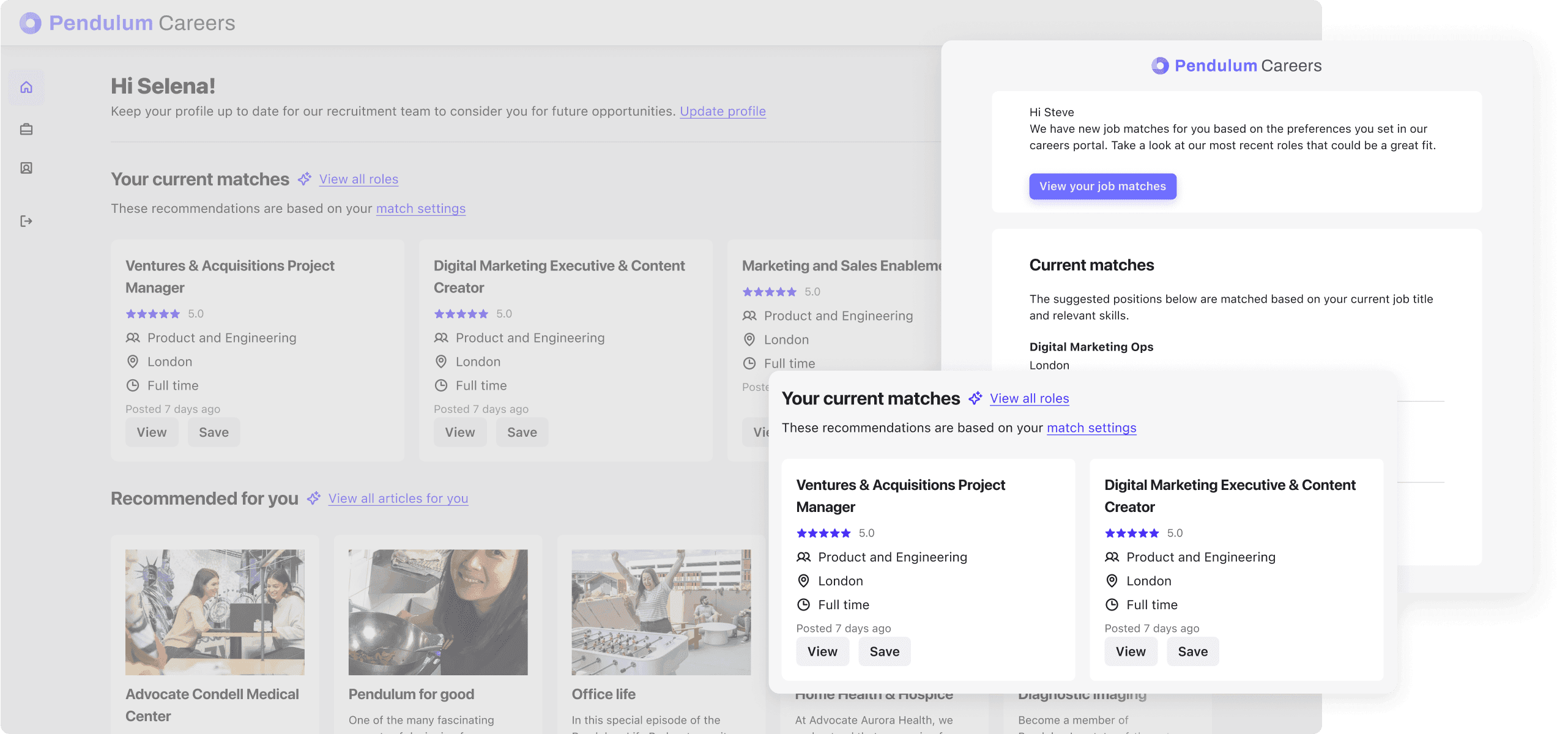Click the Office life article title
Image resolution: width=1568 pixels, height=734 pixels.
click(x=604, y=694)
